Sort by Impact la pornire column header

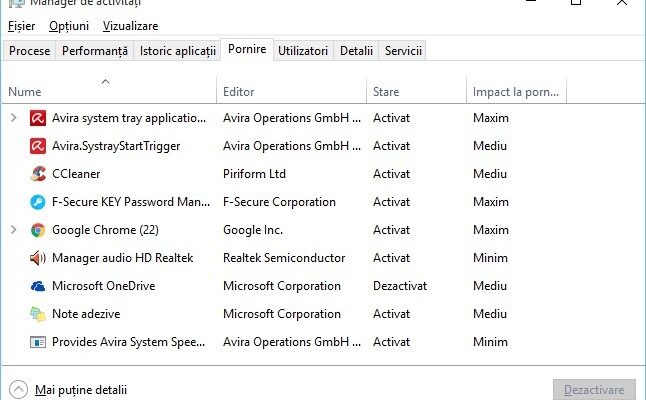(514, 92)
